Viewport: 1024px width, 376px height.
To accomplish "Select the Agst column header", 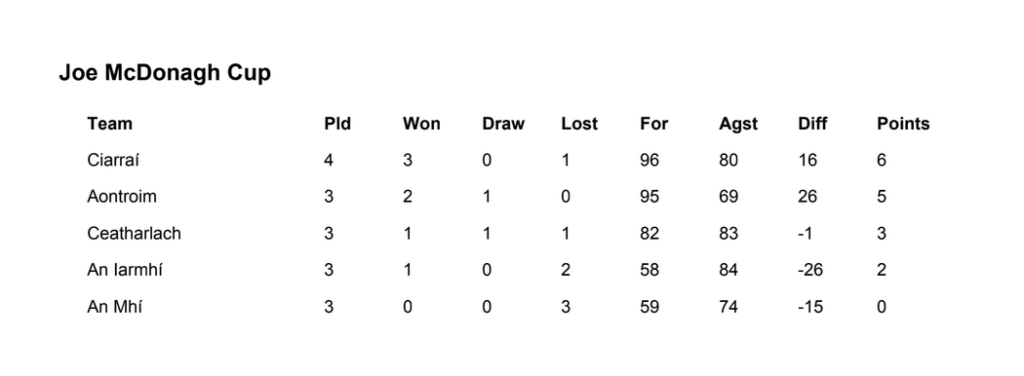I will [738, 124].
